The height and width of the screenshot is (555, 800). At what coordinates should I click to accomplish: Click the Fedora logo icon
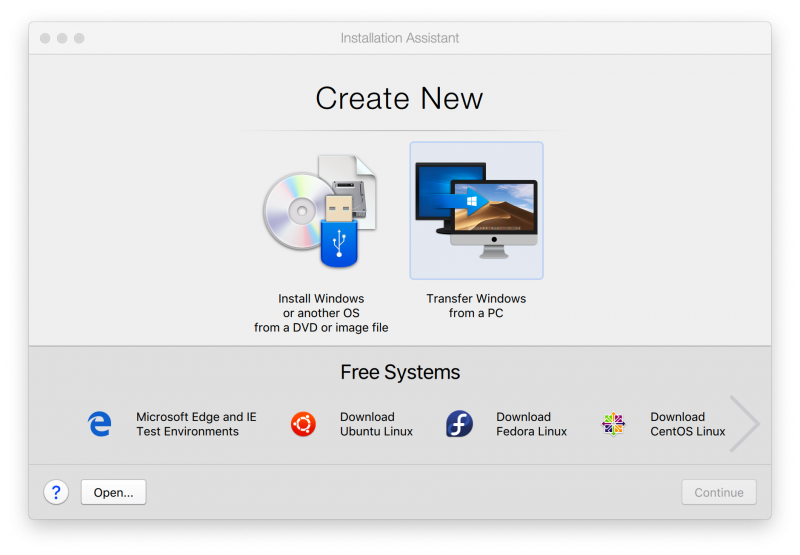459,424
